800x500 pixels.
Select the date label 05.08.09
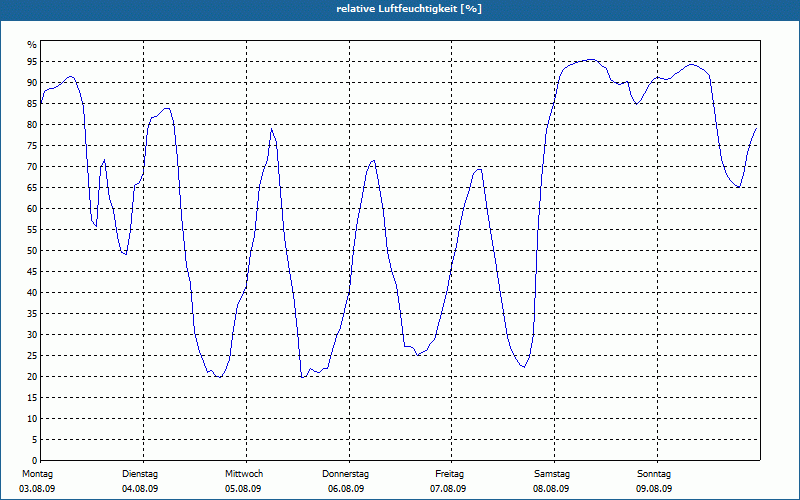pos(243,489)
